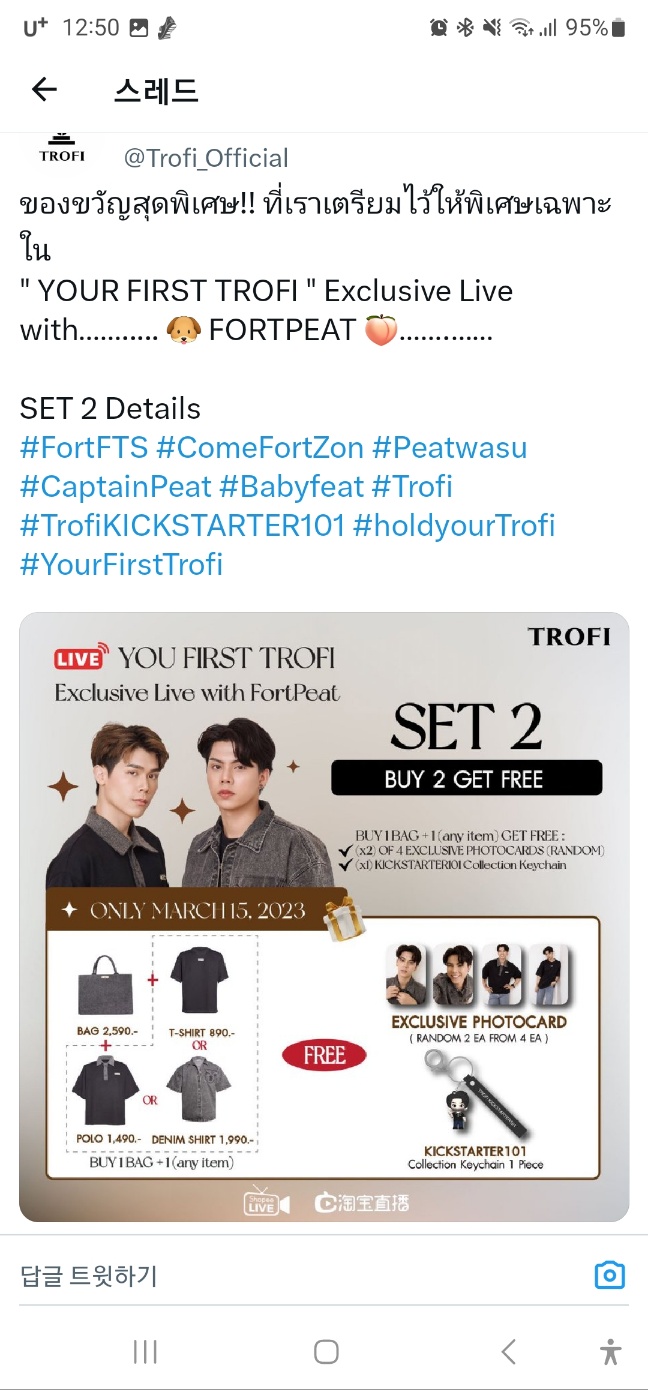Screen dimensions: 648x1390
Task: Tap the reply tweet input field
Action: pos(300,1275)
